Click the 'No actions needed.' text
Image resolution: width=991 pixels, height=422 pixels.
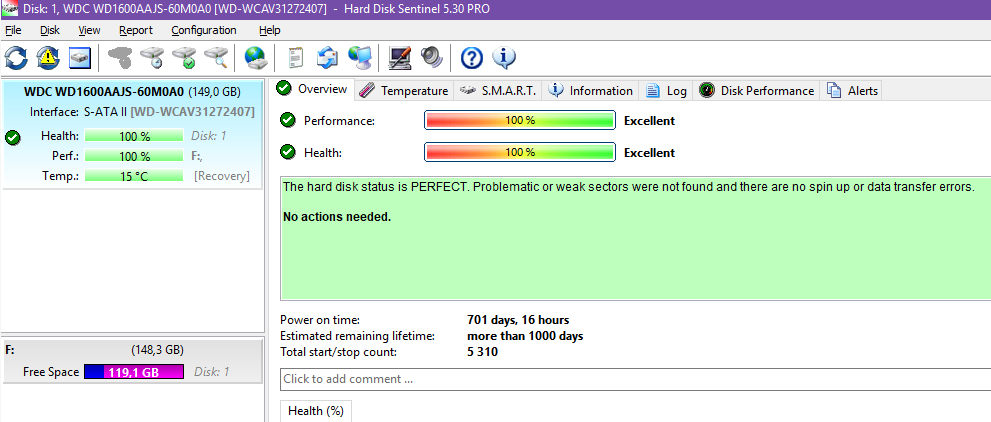pos(337,217)
